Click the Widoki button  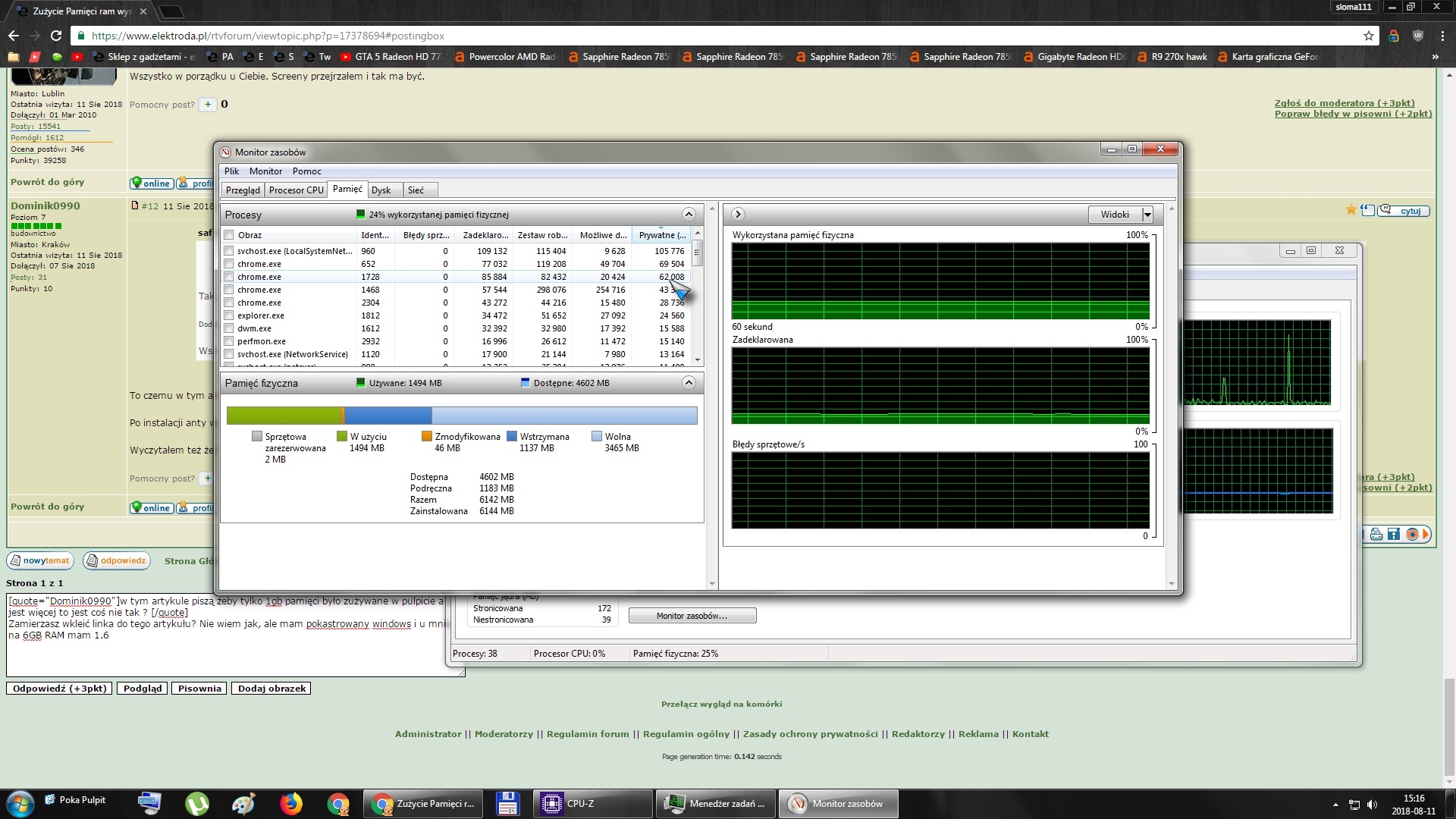(x=1115, y=215)
